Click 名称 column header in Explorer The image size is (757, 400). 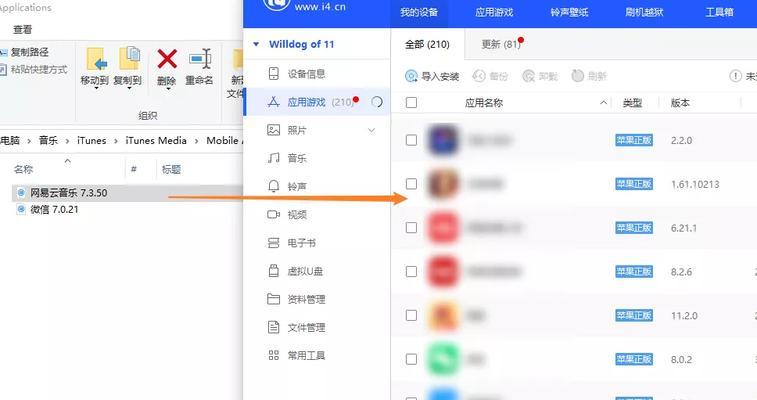point(24,169)
